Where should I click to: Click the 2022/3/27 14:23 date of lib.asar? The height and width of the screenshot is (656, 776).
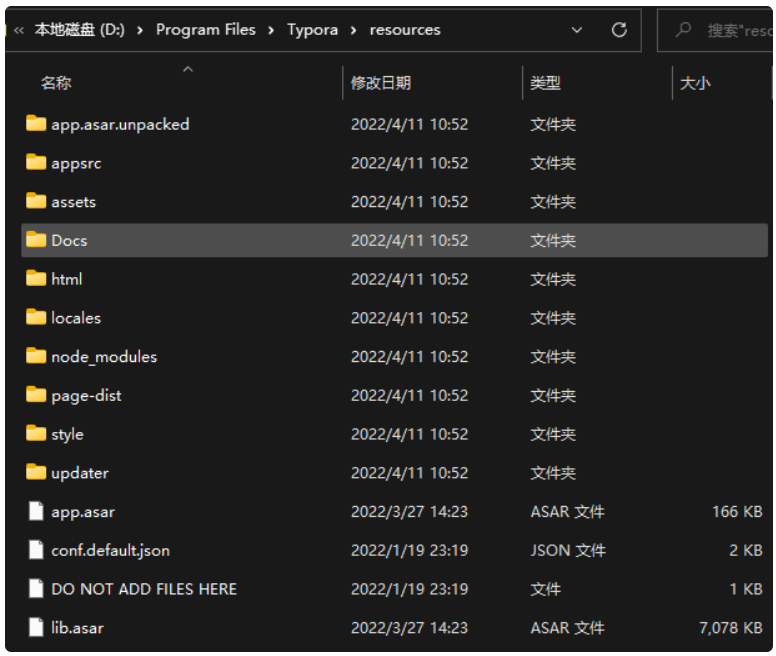tap(409, 628)
